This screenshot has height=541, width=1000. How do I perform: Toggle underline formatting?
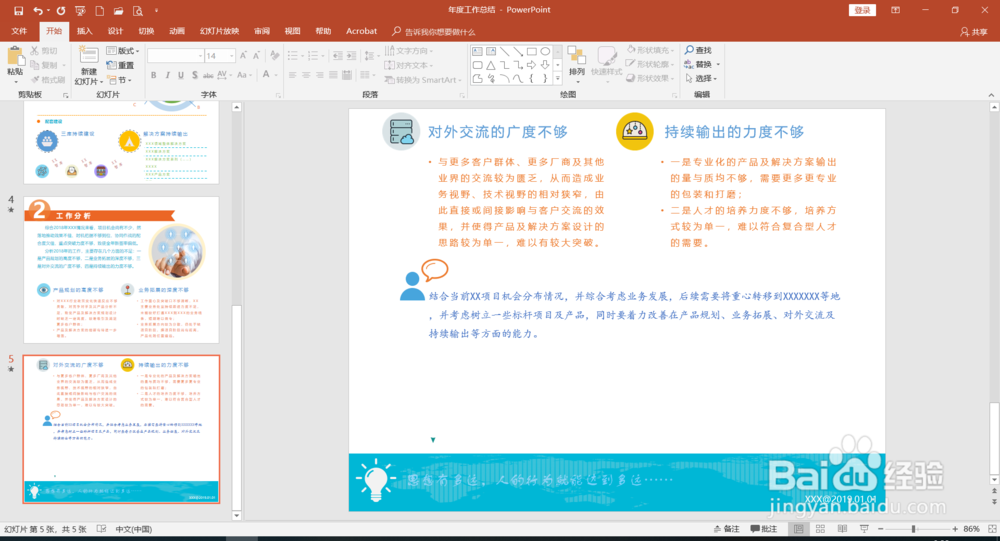point(180,75)
